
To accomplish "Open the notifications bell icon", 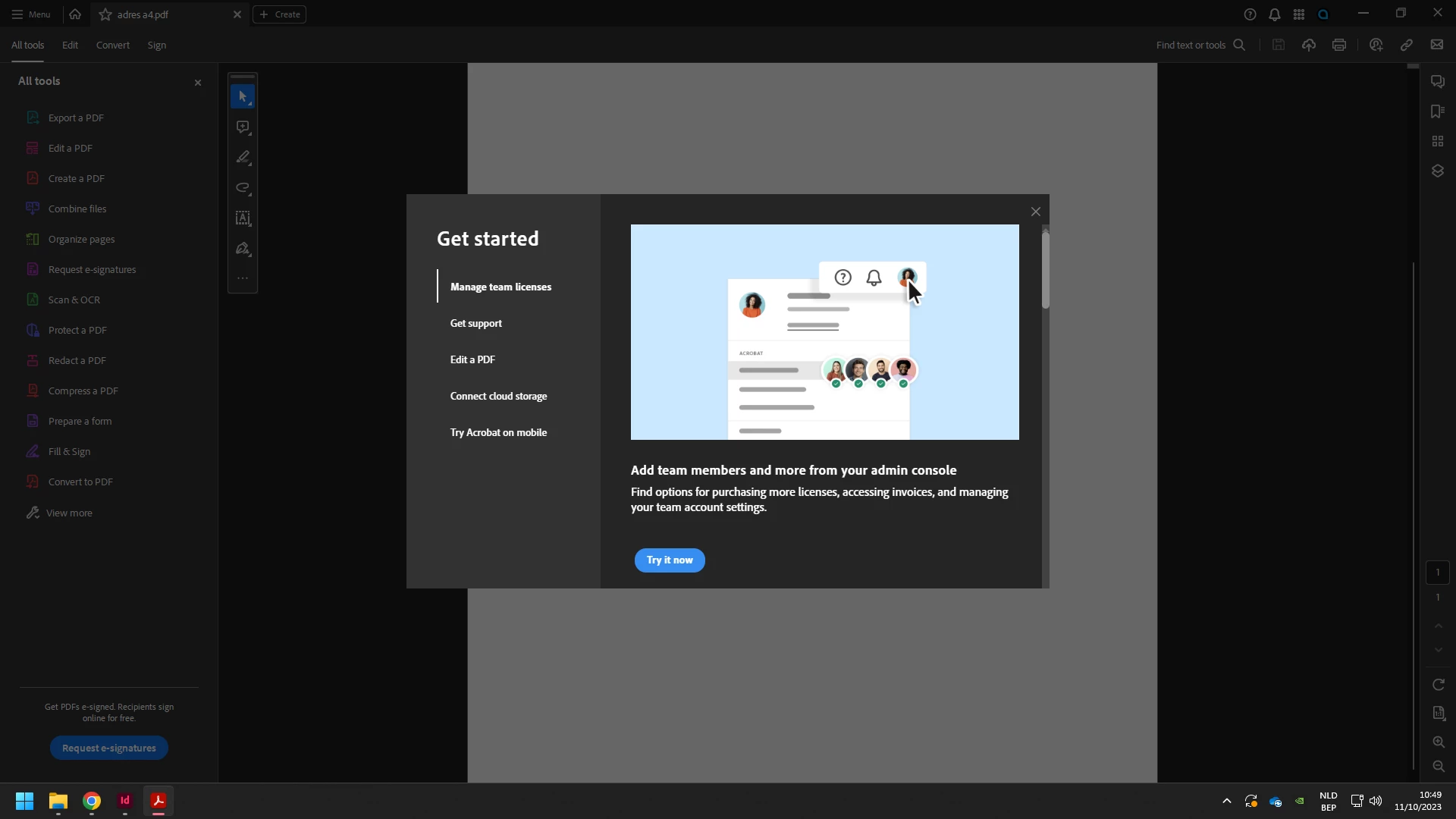I will pos(1275,14).
